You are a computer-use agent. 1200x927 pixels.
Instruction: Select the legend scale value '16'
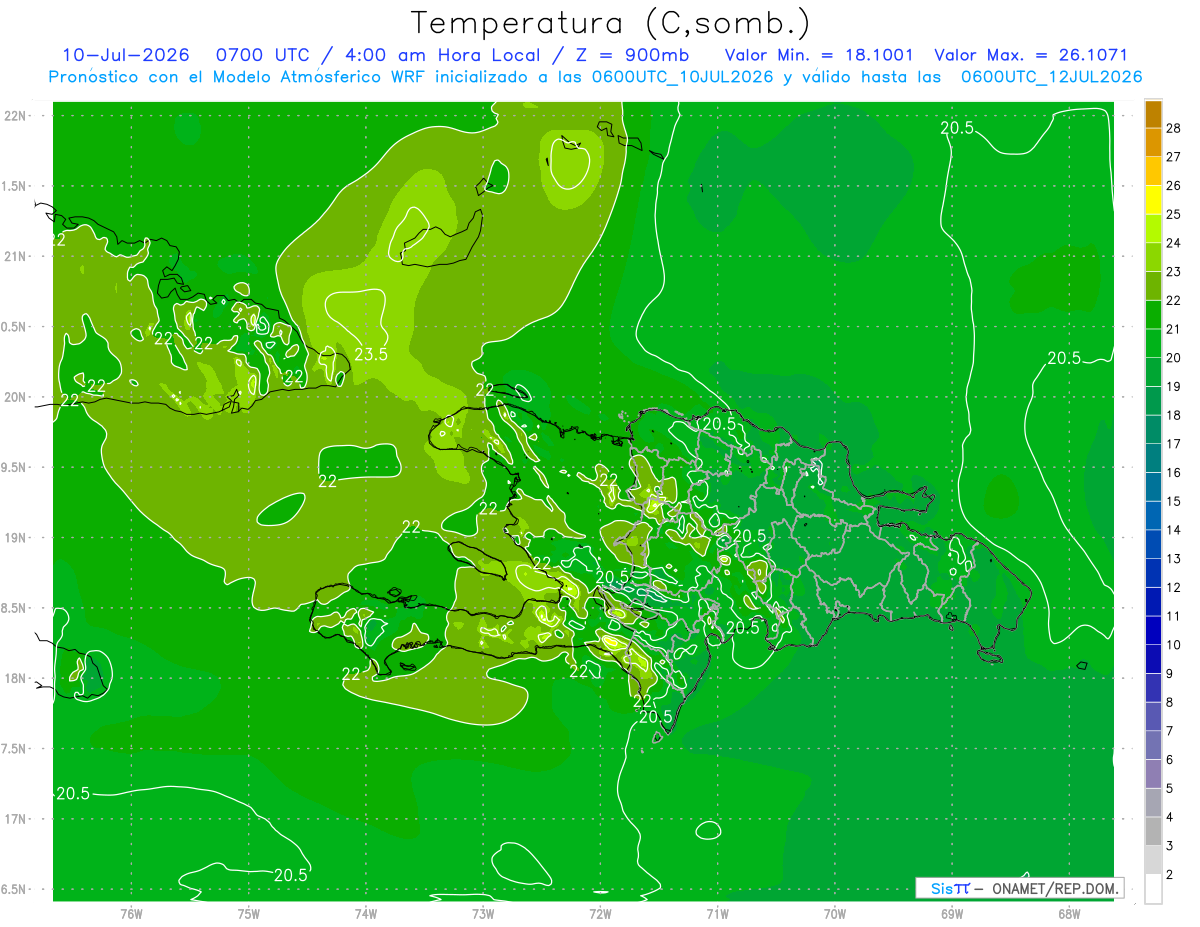pyautogui.click(x=1174, y=472)
